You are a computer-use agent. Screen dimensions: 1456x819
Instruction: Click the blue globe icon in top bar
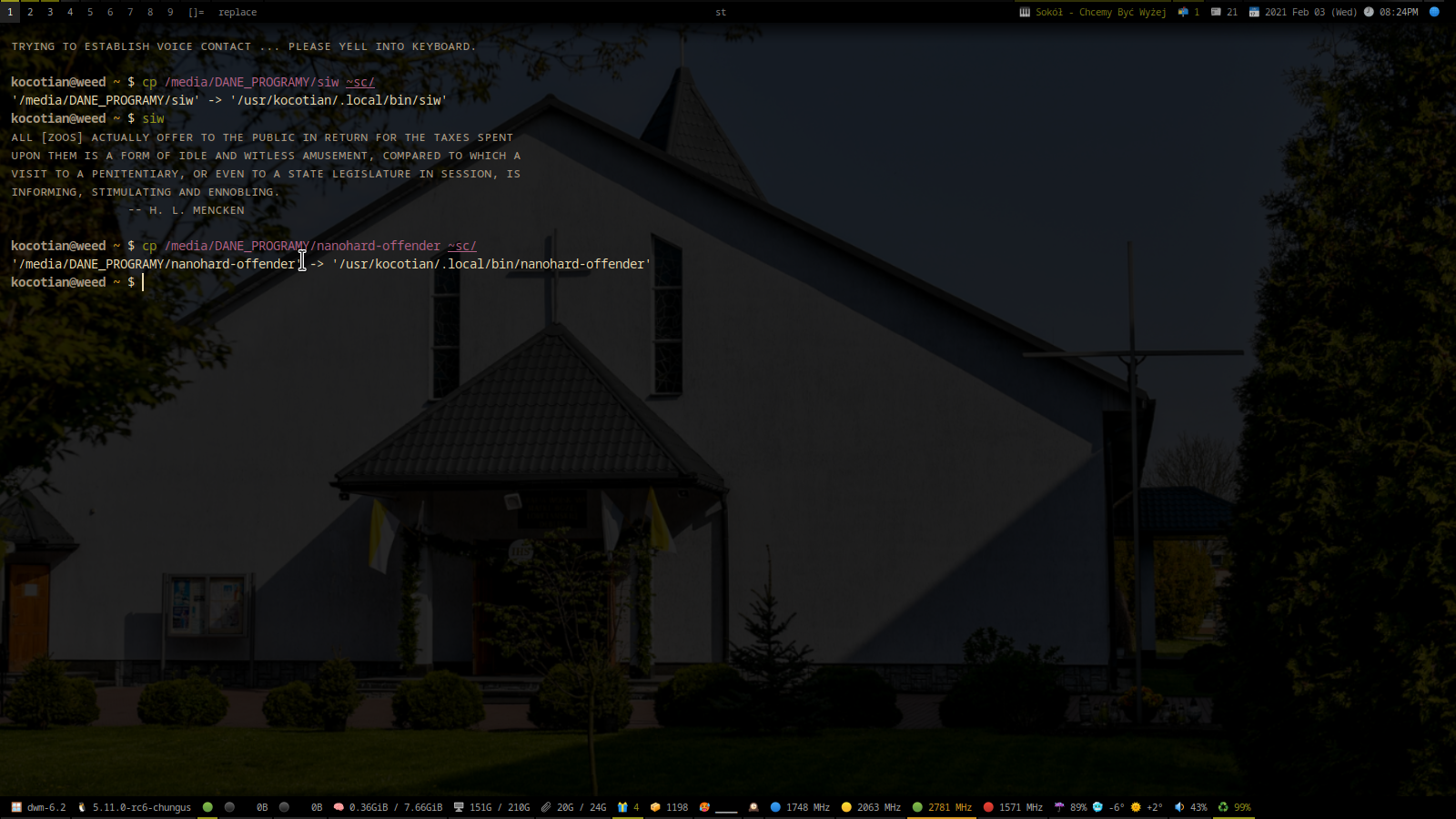coord(1434,12)
